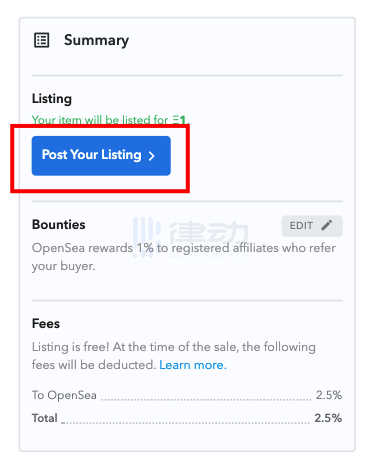Select the Summary heading text
The width and height of the screenshot is (382, 475).
pyautogui.click(x=96, y=40)
